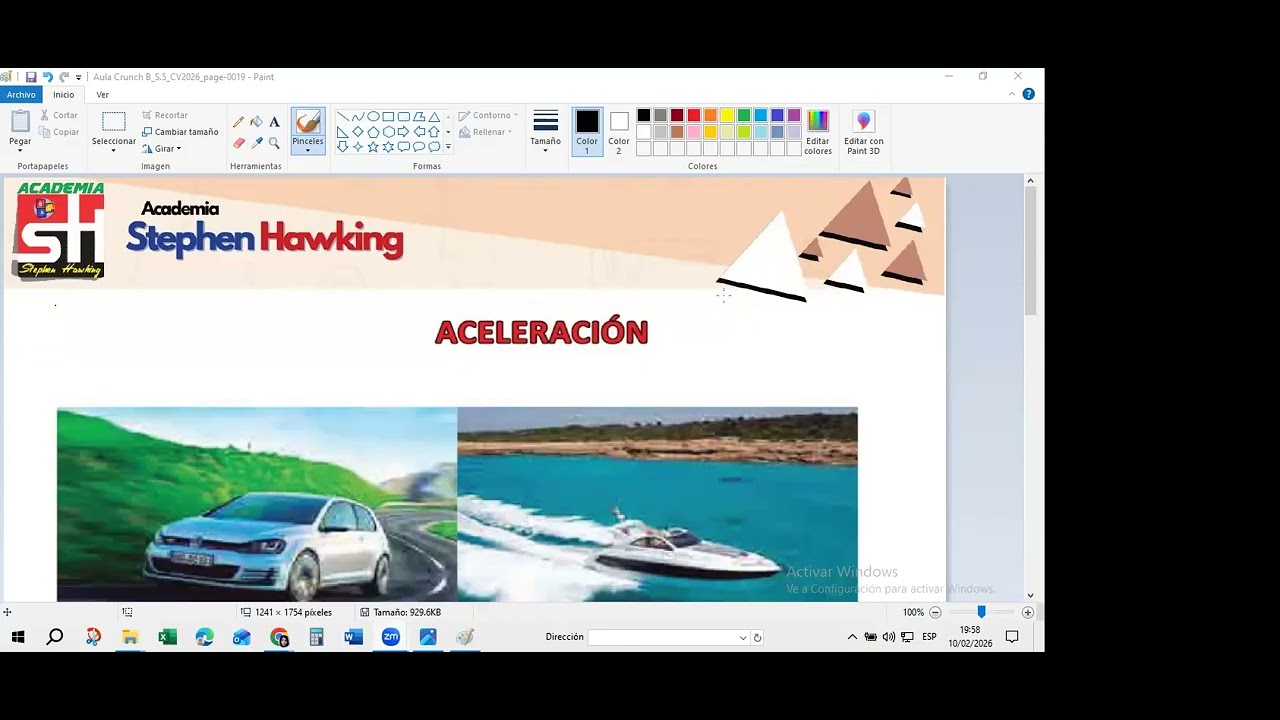Open the Seleccionar dropdown arrow
1280x720 pixels.
[114, 151]
